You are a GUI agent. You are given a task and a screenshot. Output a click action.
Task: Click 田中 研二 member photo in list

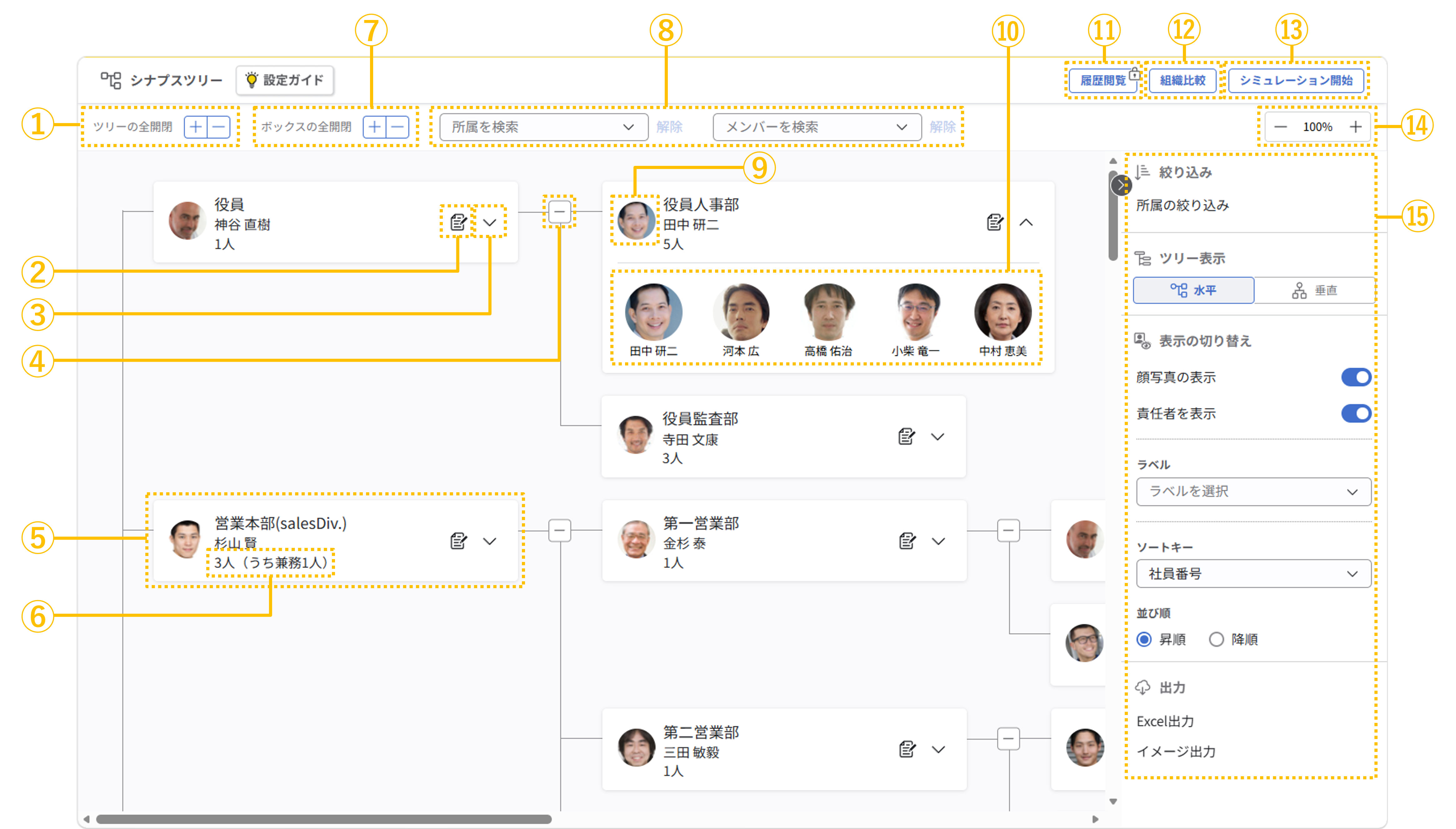point(653,312)
